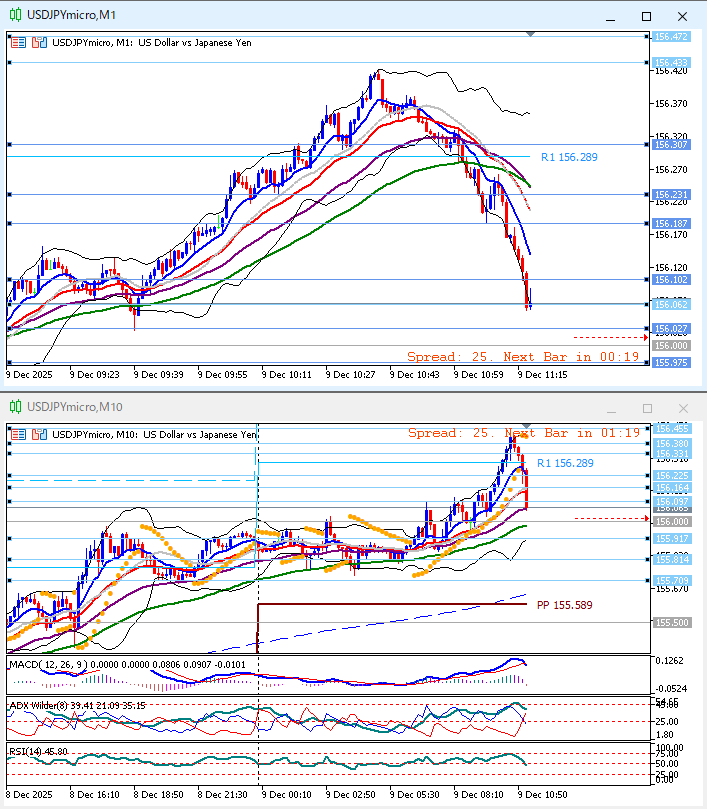Select the PP 155.589 pivot label
707x809 pixels.
[564, 605]
